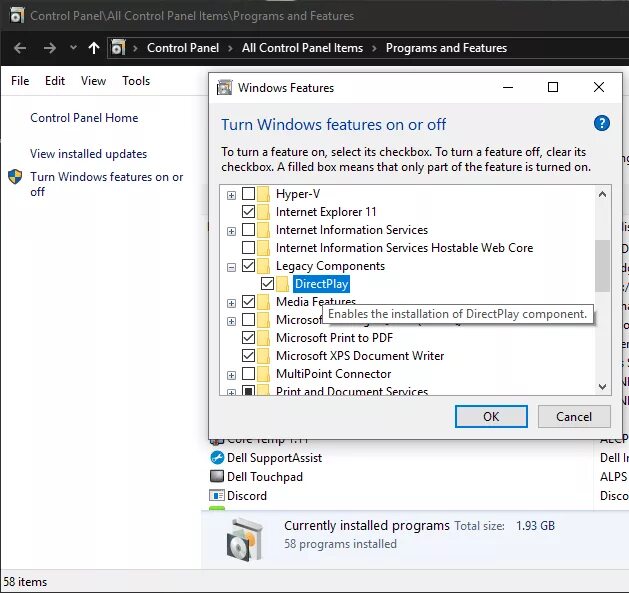The height and width of the screenshot is (593, 629).
Task: Expand the Internet Information Services node
Action: pyautogui.click(x=231, y=232)
